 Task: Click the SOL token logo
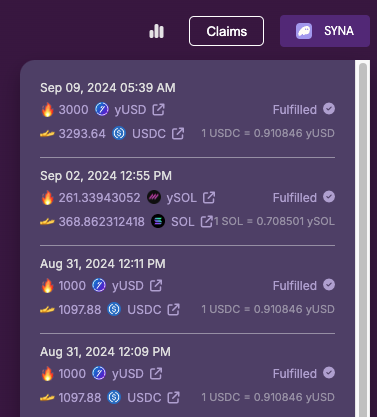tap(158, 221)
